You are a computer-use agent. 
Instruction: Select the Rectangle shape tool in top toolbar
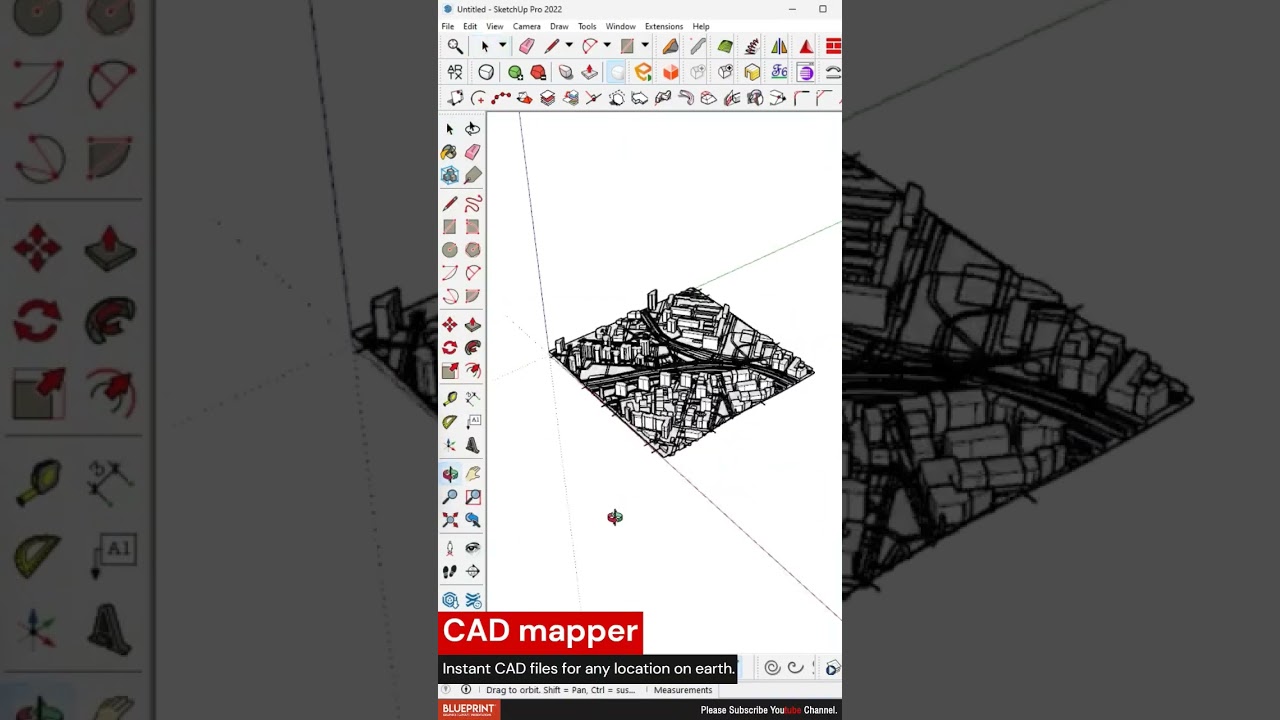[x=627, y=46]
